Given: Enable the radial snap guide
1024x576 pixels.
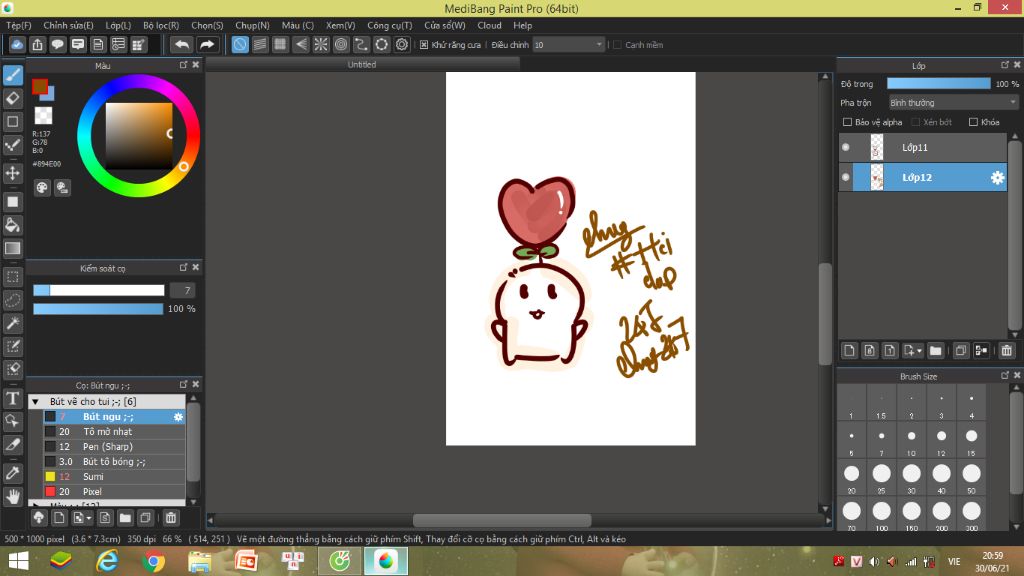Looking at the screenshot, I should coord(321,44).
